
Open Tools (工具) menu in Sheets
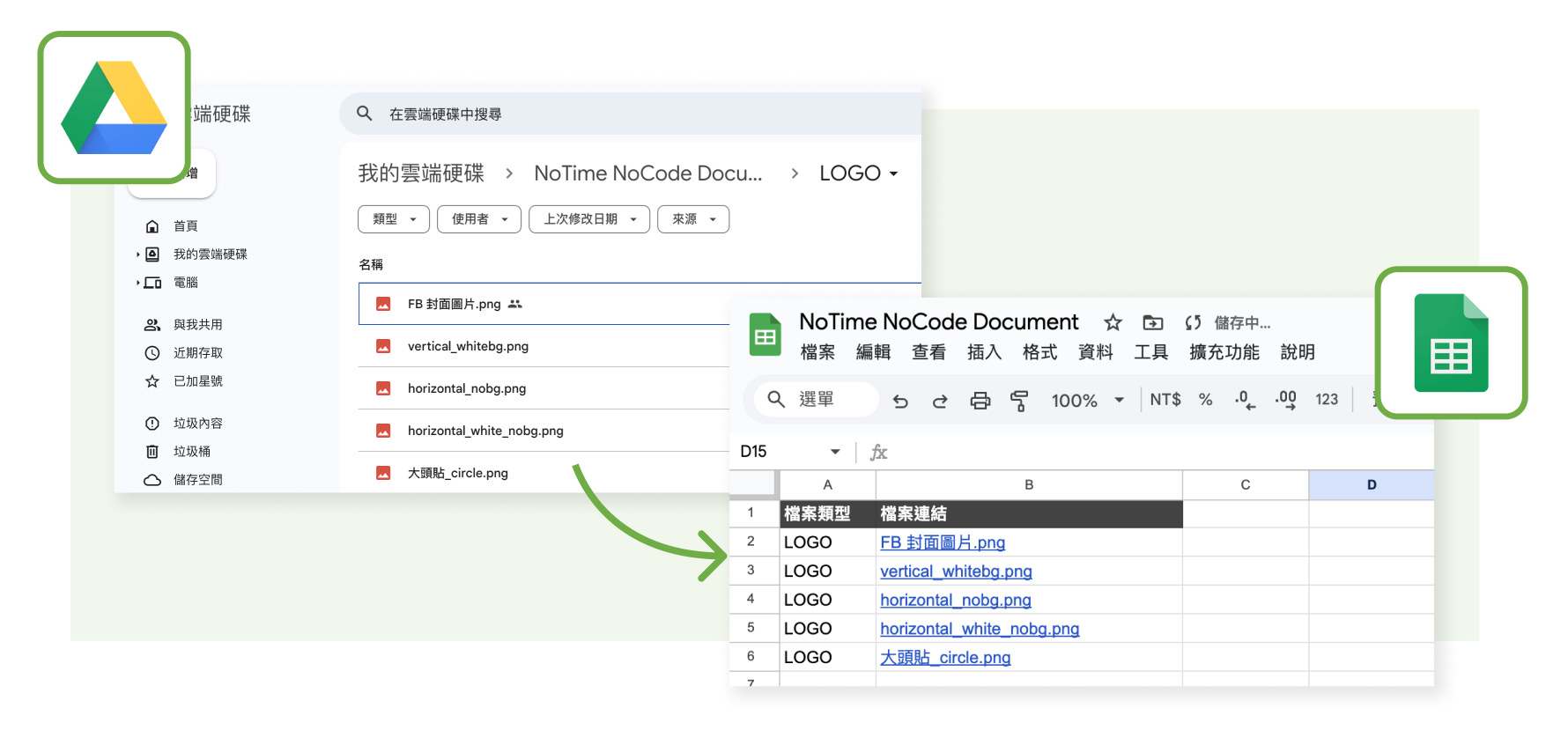click(1150, 352)
